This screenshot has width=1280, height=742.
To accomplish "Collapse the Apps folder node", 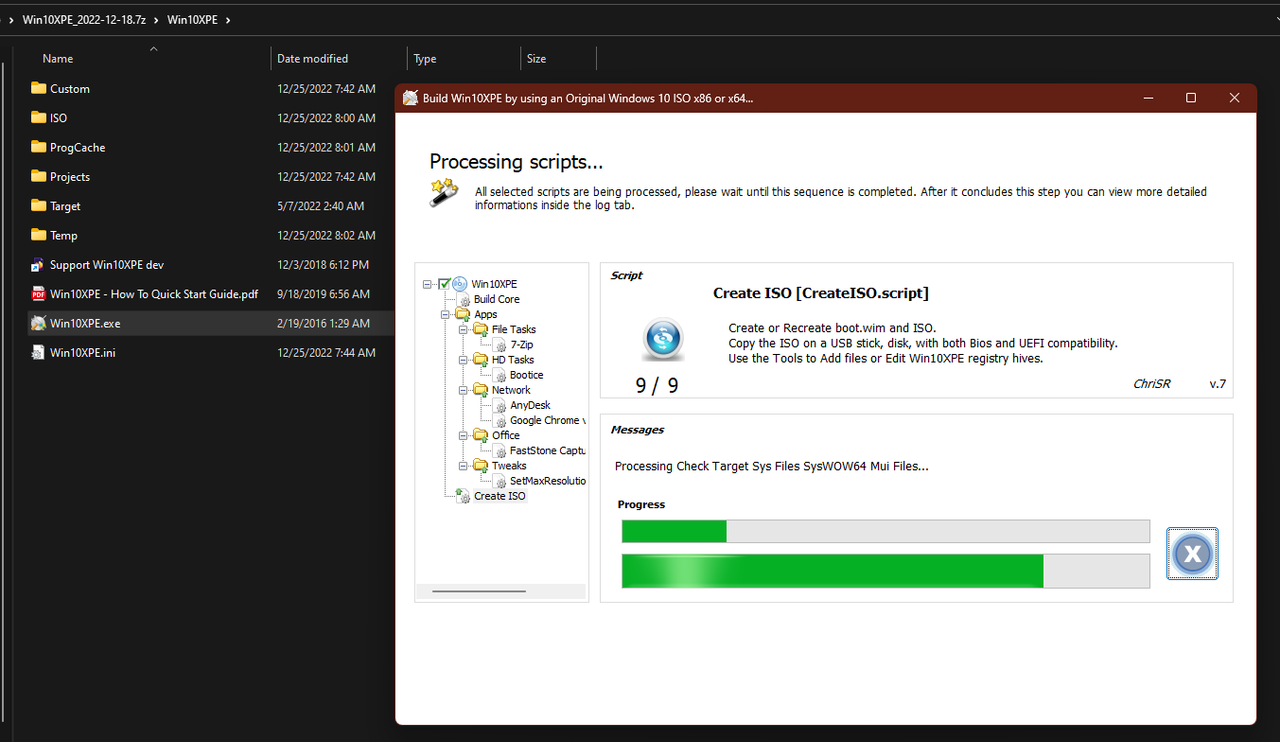I will point(446,314).
